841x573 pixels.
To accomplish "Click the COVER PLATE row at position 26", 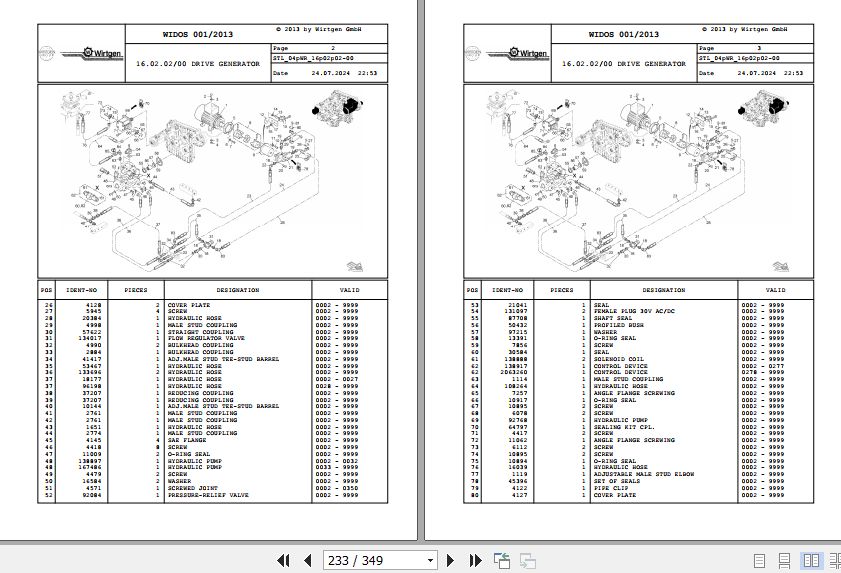I will point(212,305).
